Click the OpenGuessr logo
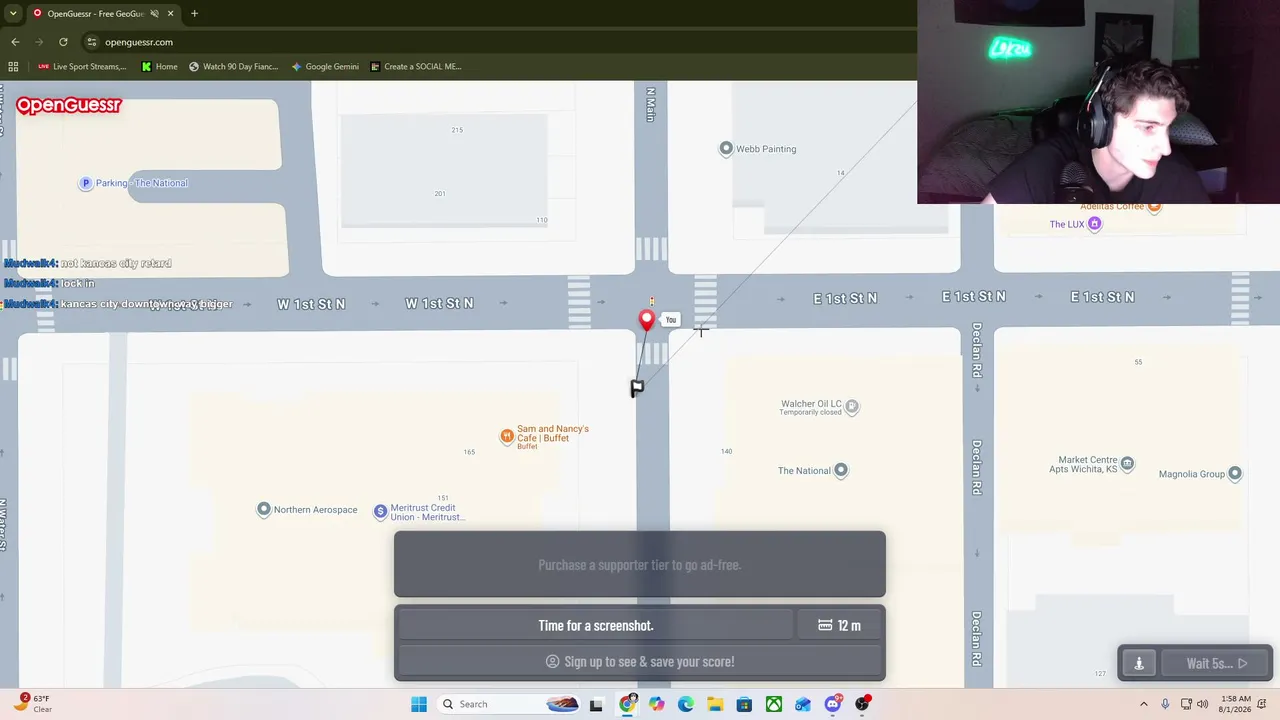The width and height of the screenshot is (1280, 720). [69, 105]
